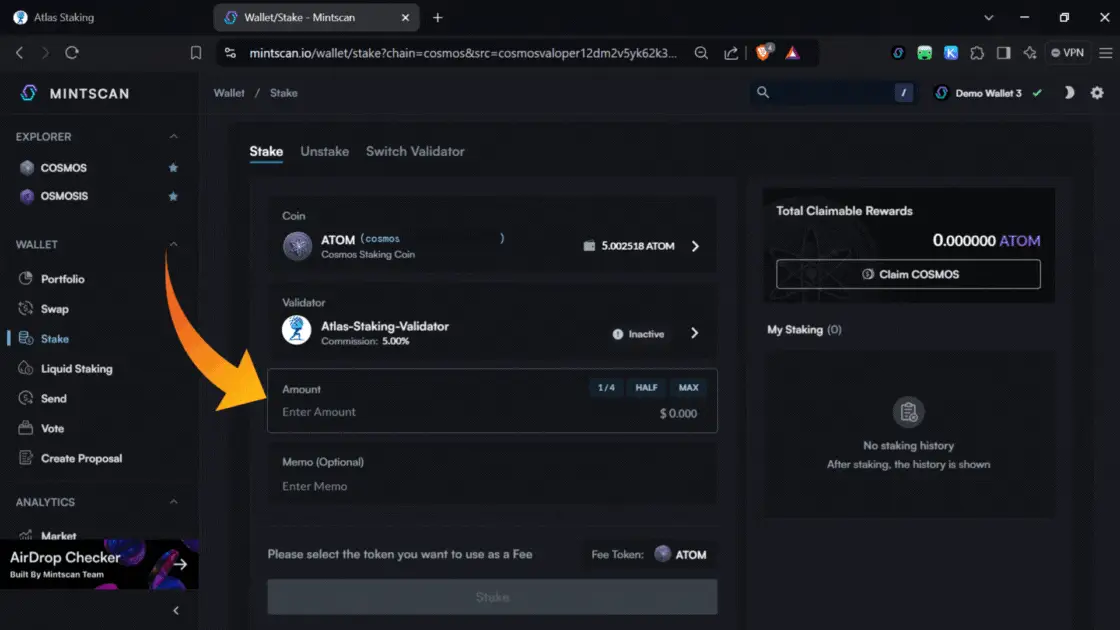Open the Send page in sidebar
The image size is (1120, 630).
pos(53,398)
